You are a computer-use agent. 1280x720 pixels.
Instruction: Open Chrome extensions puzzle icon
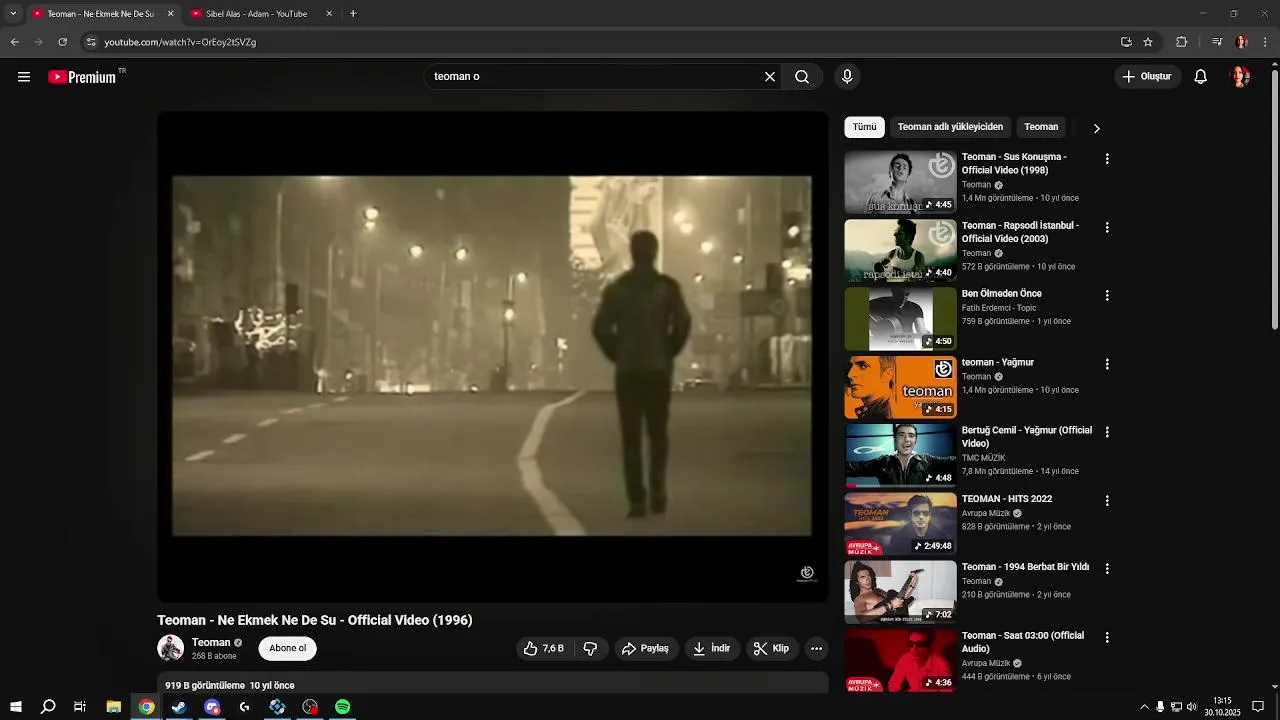1181,42
